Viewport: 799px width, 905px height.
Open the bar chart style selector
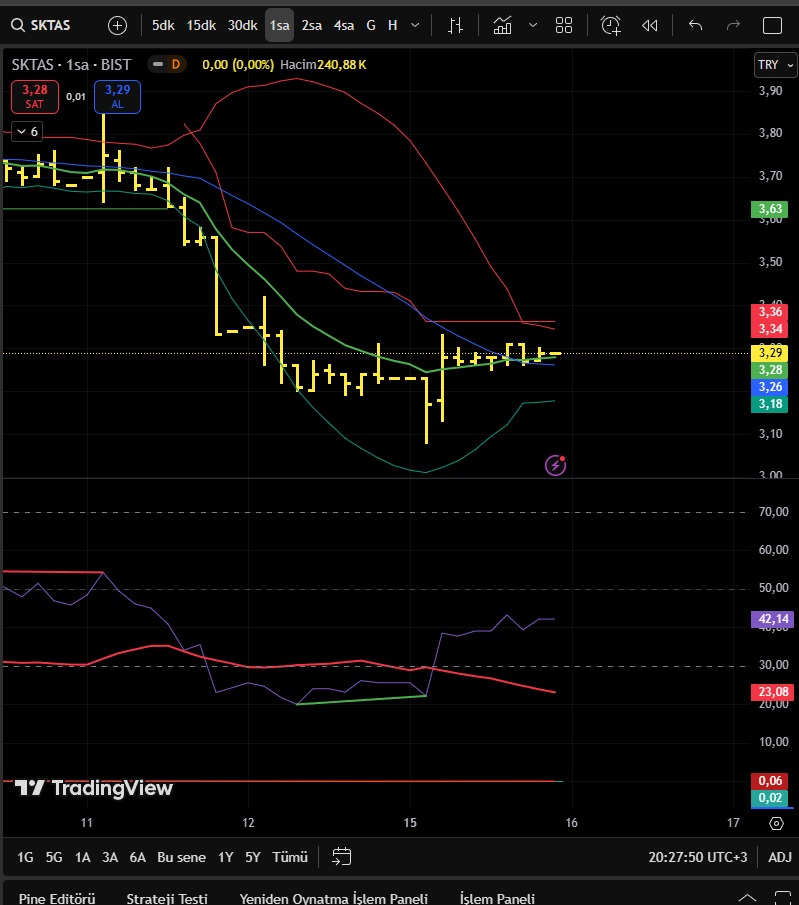tap(455, 25)
